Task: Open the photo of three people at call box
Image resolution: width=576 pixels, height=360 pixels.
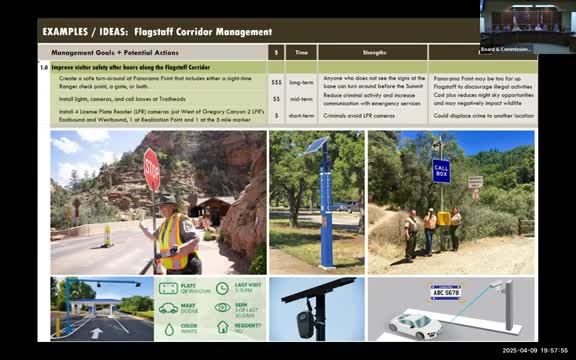Action: tap(451, 202)
